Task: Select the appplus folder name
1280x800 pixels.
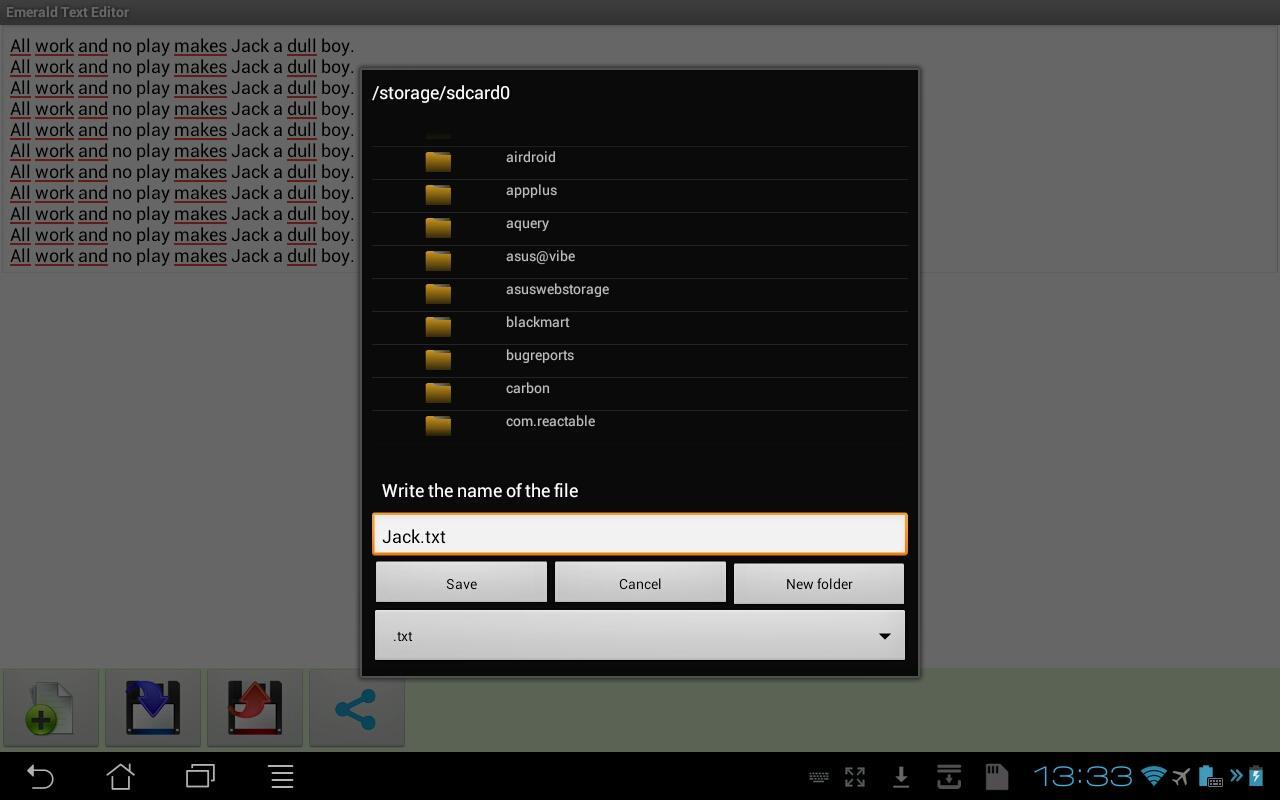Action: click(x=532, y=190)
